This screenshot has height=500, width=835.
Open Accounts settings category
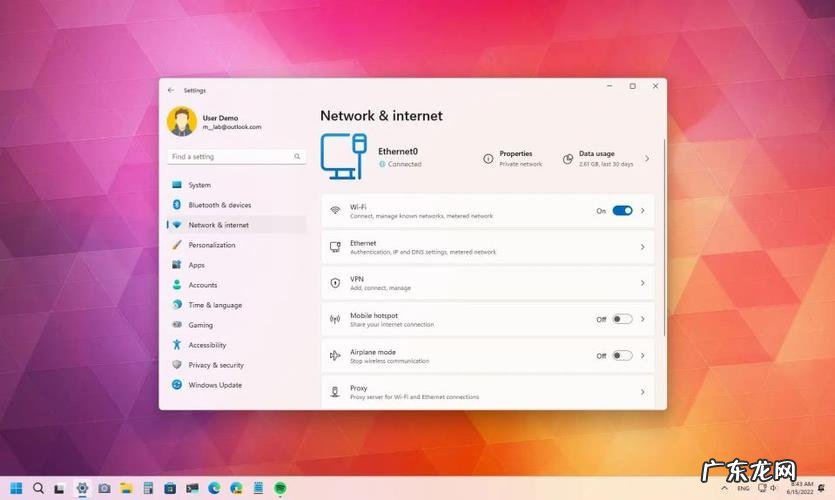pos(236,285)
